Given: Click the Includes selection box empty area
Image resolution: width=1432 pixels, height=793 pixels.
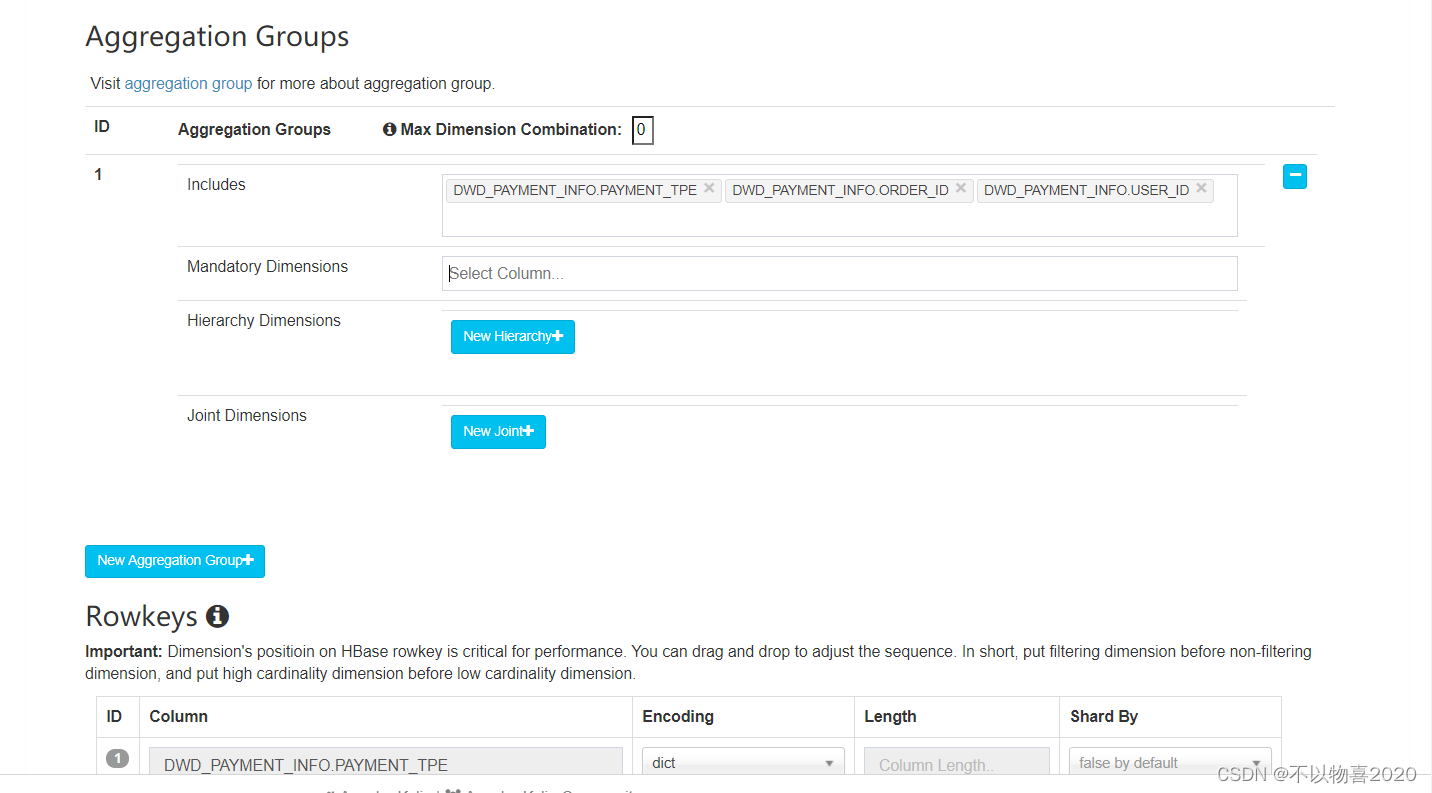Looking at the screenshot, I should (840, 221).
